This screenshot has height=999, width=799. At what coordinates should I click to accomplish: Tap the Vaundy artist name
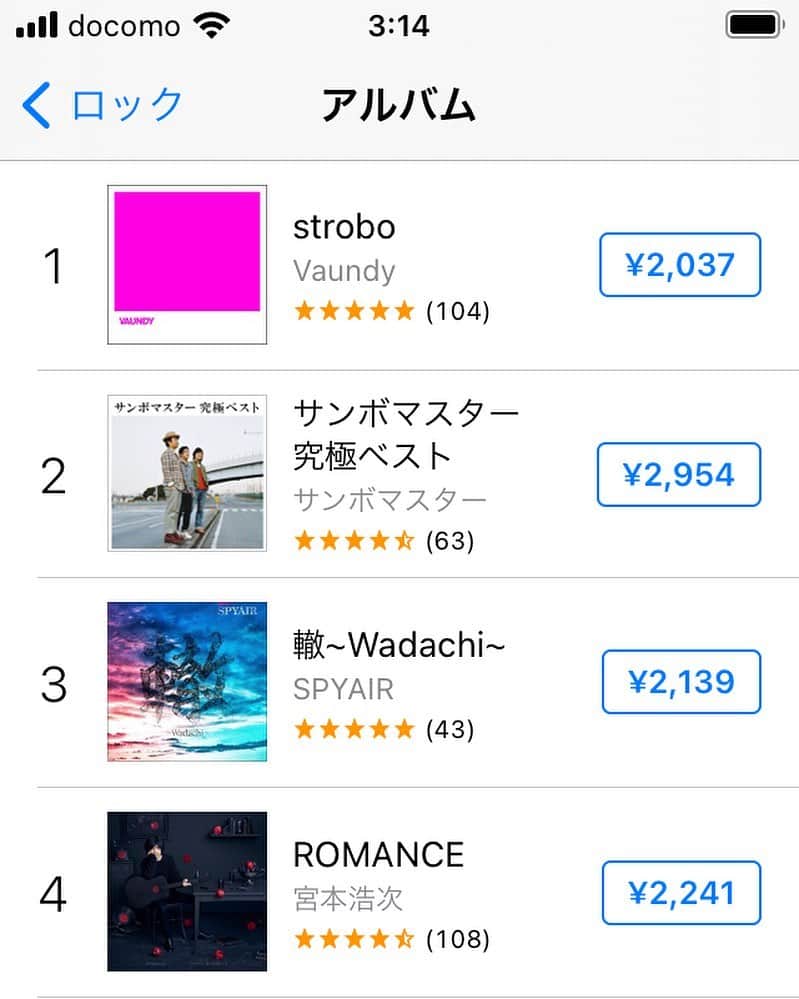(344, 271)
